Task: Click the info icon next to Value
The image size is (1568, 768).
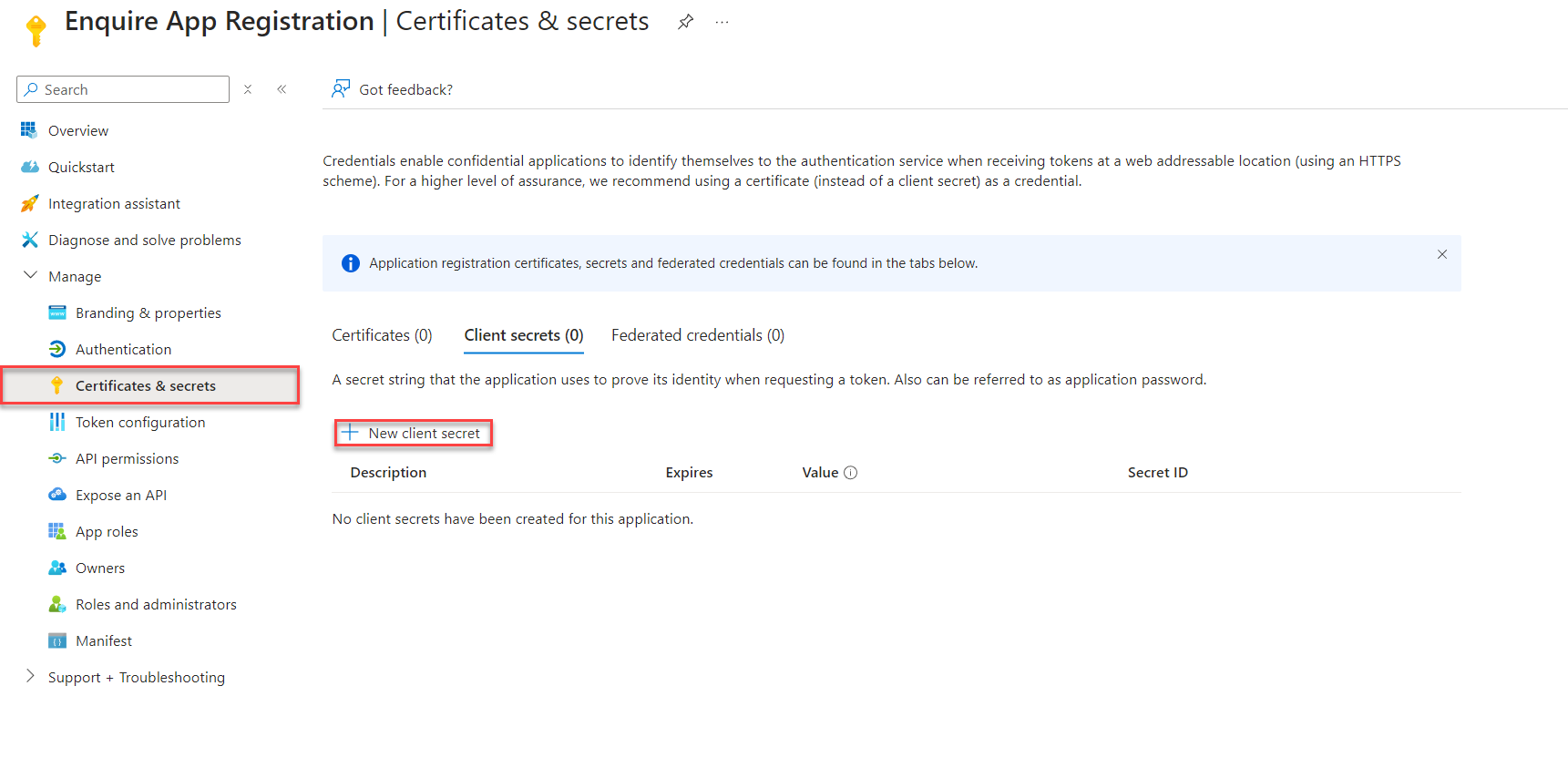Action: pyautogui.click(x=851, y=473)
